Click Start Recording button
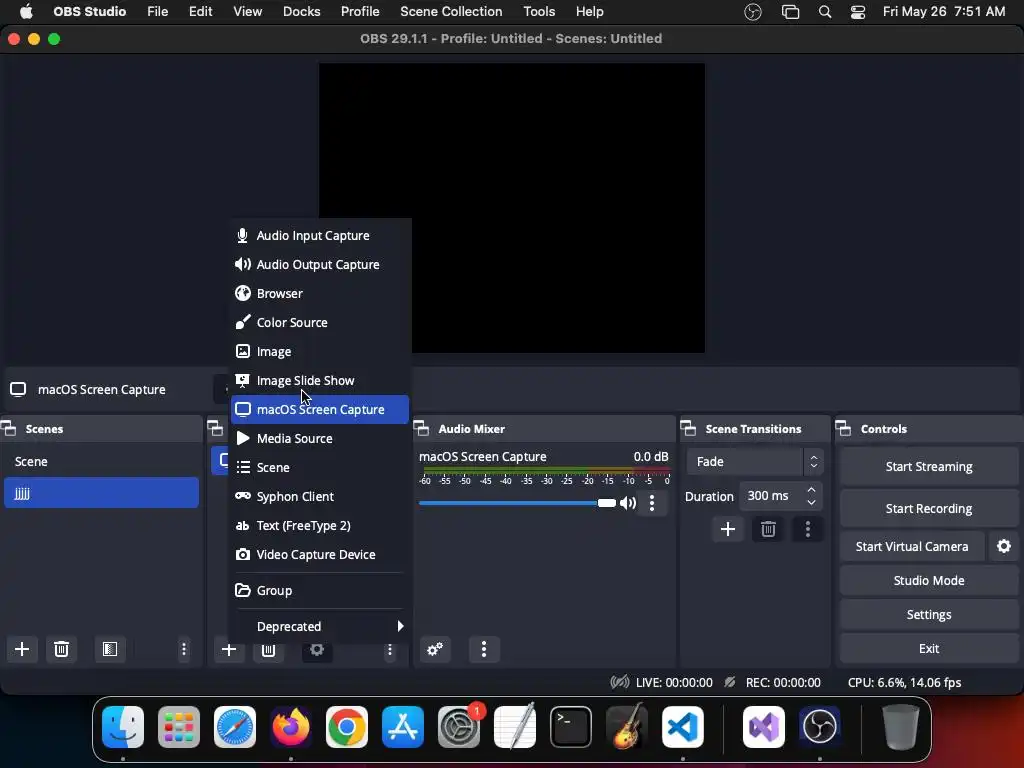Screen dimensions: 1024x768 (929, 508)
